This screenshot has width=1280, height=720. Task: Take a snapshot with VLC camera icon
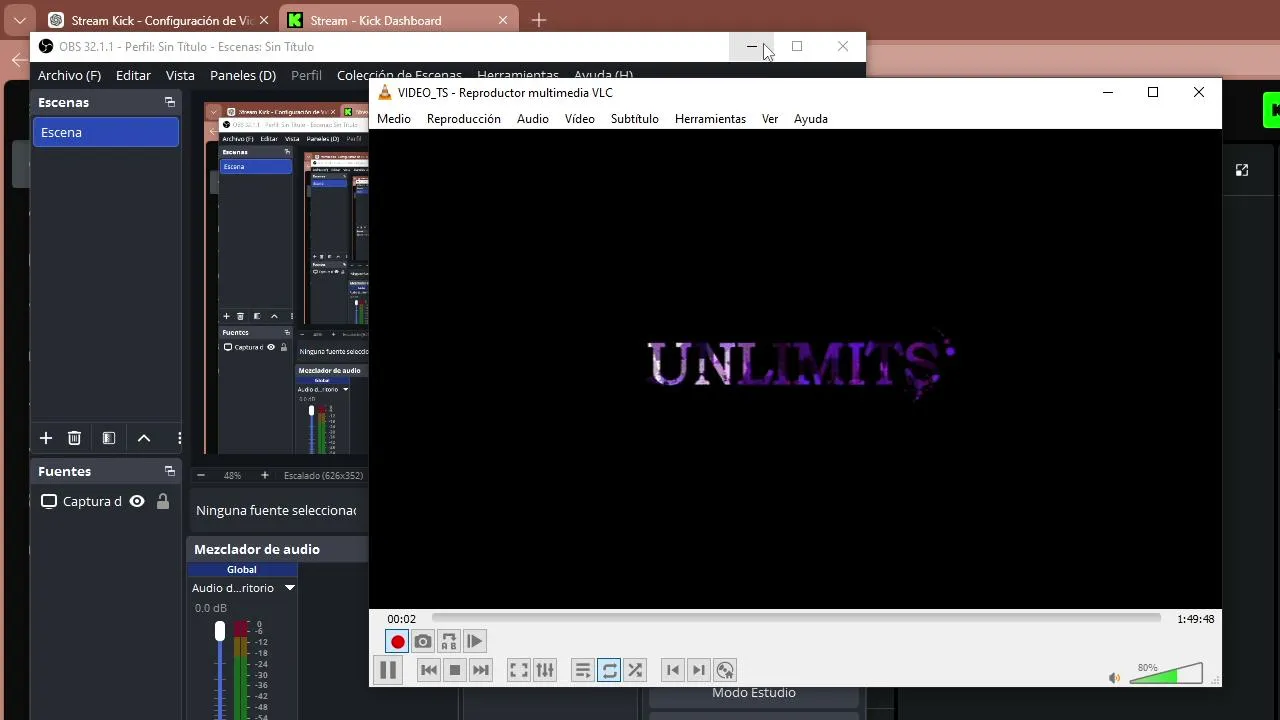tap(423, 642)
